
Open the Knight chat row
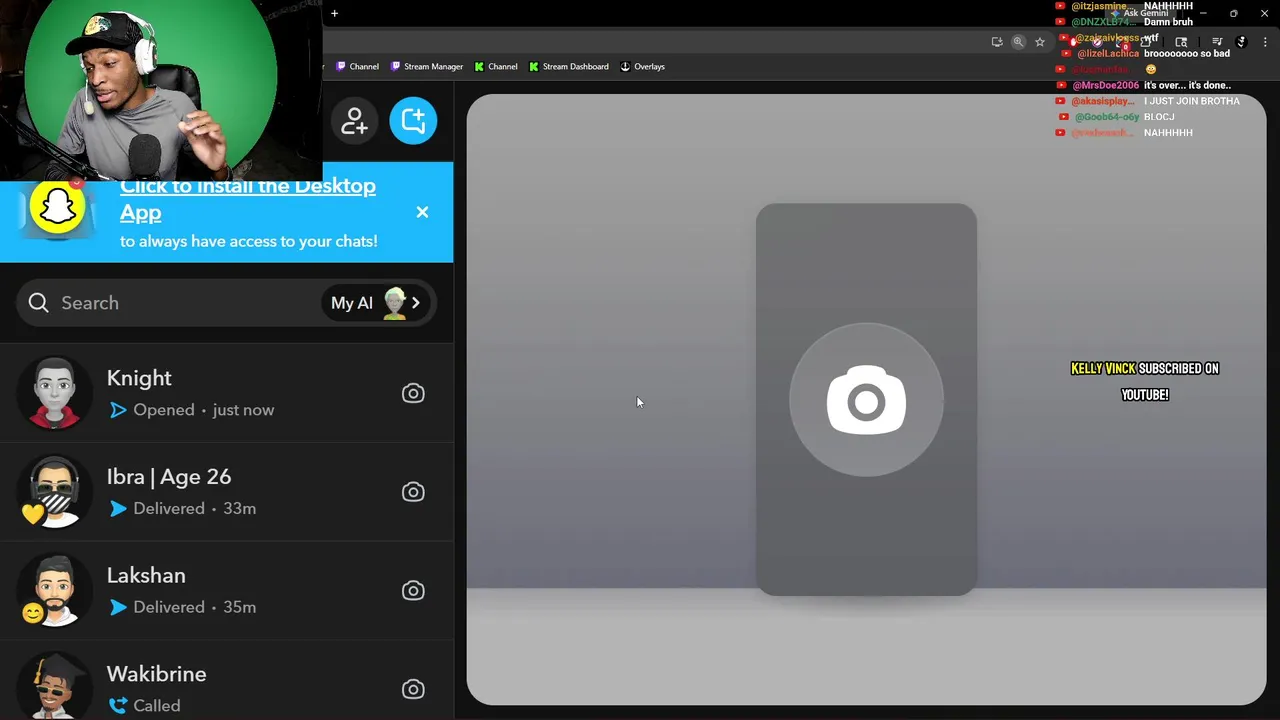[x=226, y=393]
